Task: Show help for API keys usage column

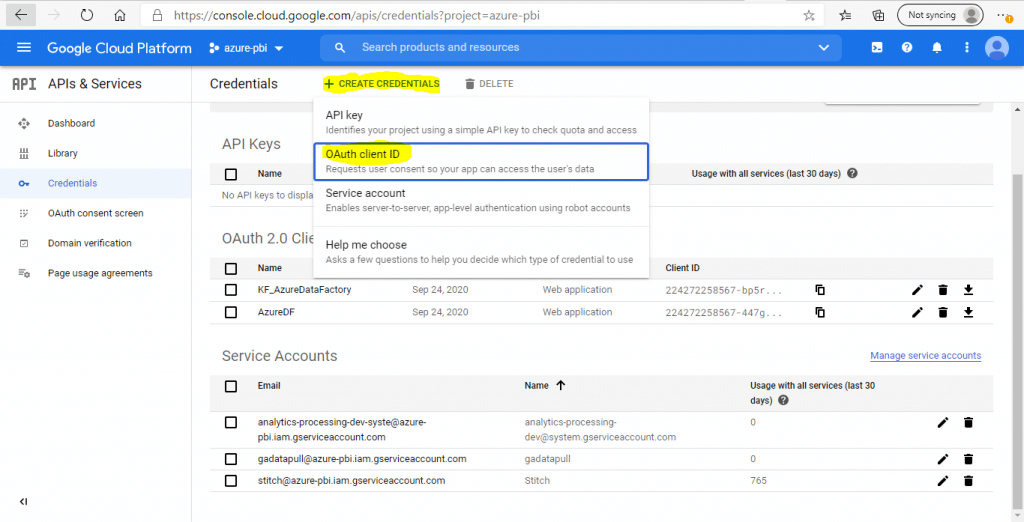Action: tap(852, 174)
